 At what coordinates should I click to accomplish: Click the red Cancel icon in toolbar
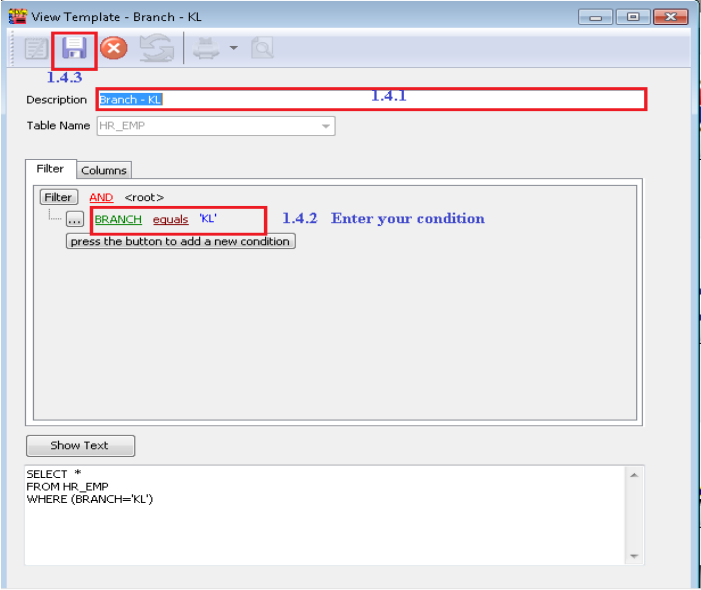coord(114,48)
